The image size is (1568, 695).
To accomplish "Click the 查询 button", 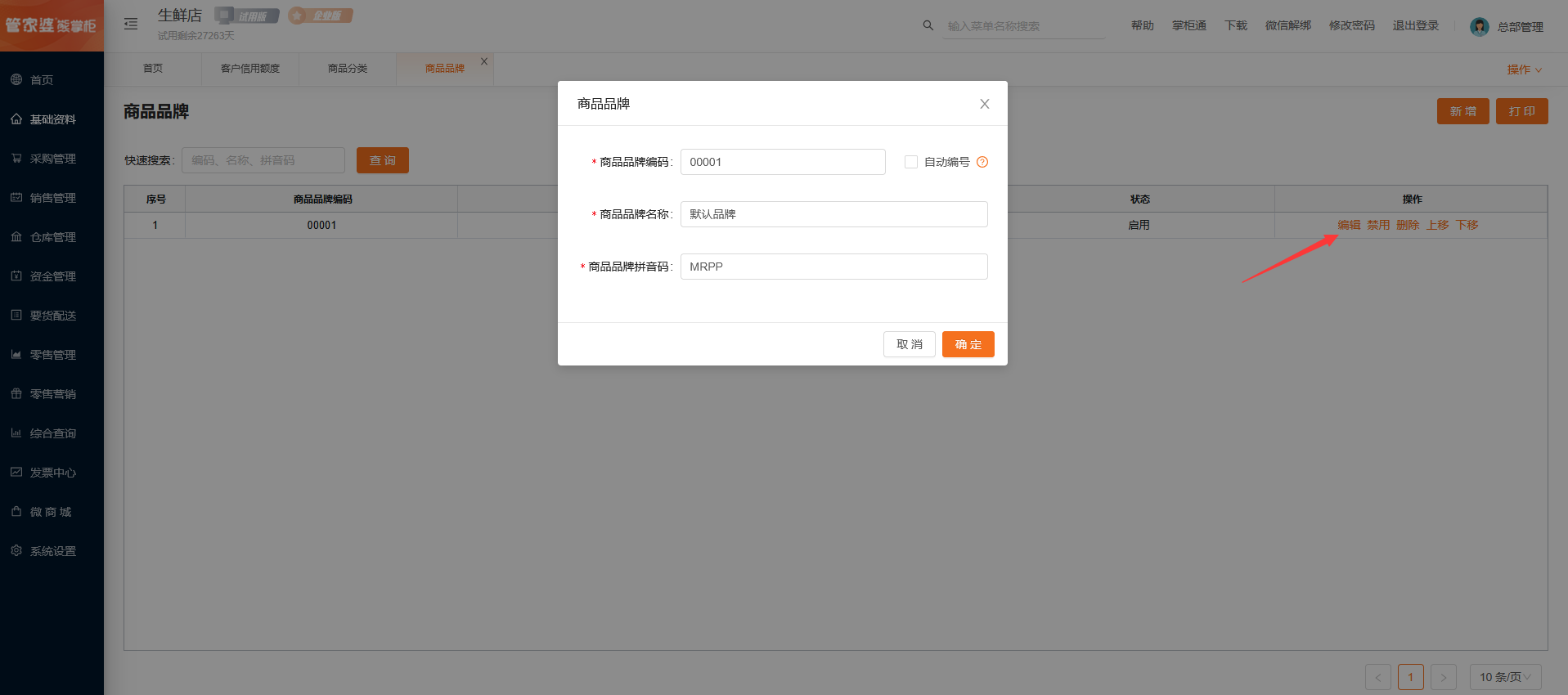I will click(x=383, y=160).
